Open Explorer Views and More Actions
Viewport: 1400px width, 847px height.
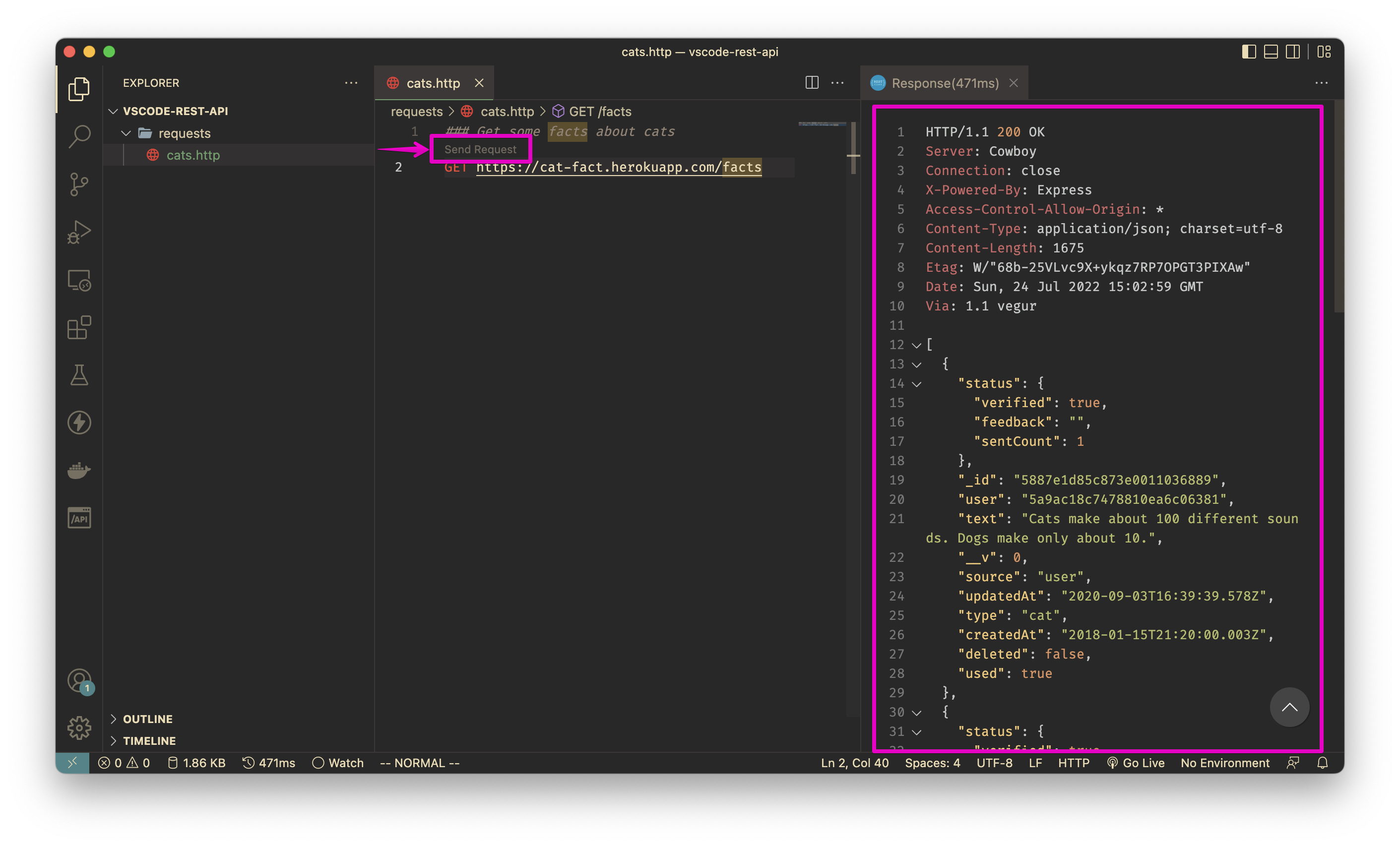pyautogui.click(x=351, y=83)
